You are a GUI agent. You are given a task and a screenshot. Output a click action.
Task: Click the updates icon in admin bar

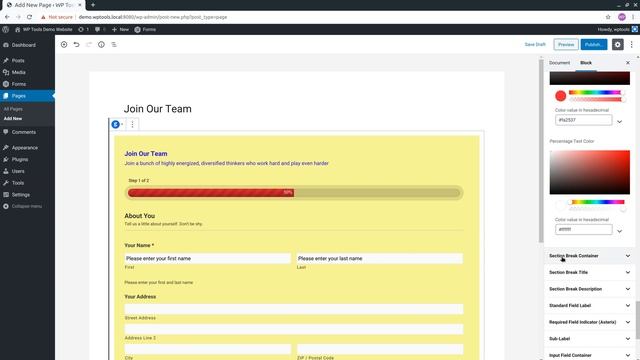pyautogui.click(x=83, y=29)
